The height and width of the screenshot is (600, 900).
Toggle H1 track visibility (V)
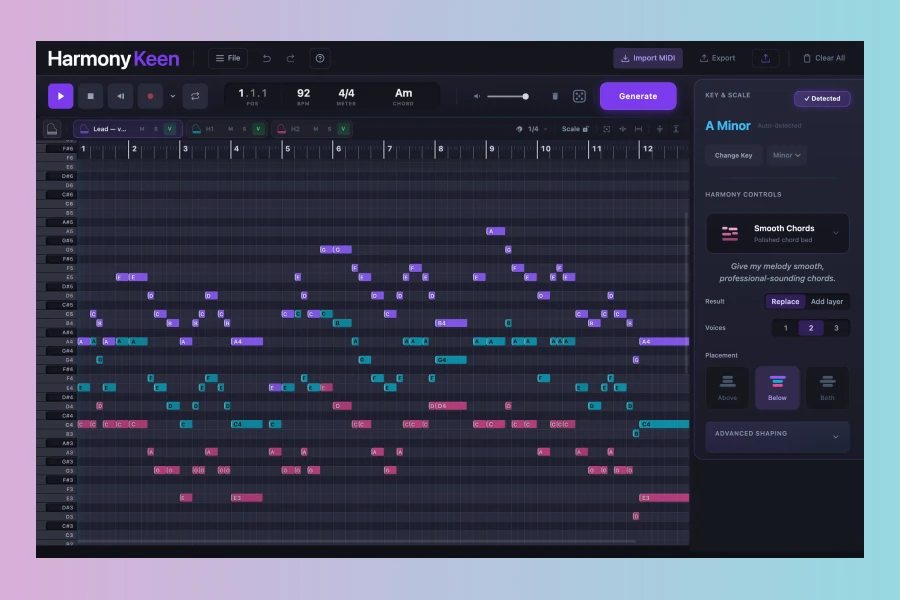pos(258,129)
